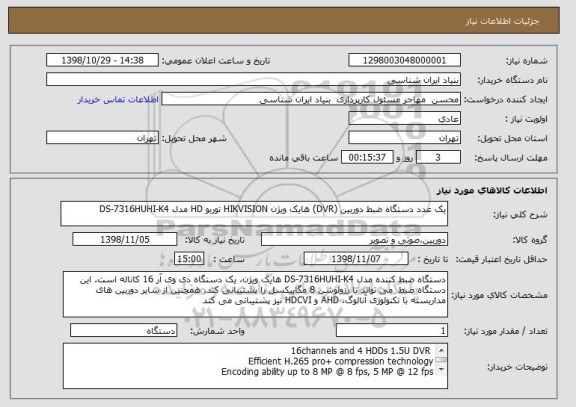The width and height of the screenshot is (576, 407).
Task: Click the scroll down arrow in buyer notes
Action: [441, 369]
